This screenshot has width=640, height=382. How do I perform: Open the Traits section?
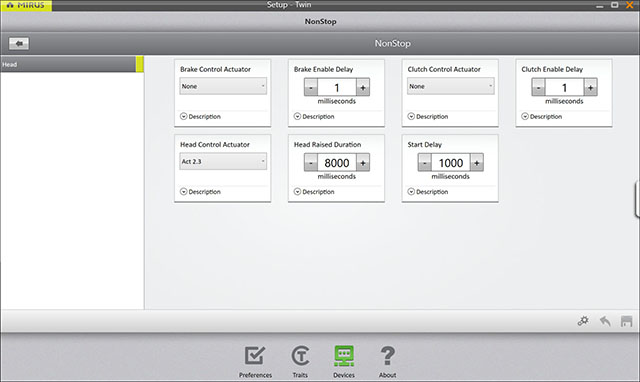(x=300, y=362)
